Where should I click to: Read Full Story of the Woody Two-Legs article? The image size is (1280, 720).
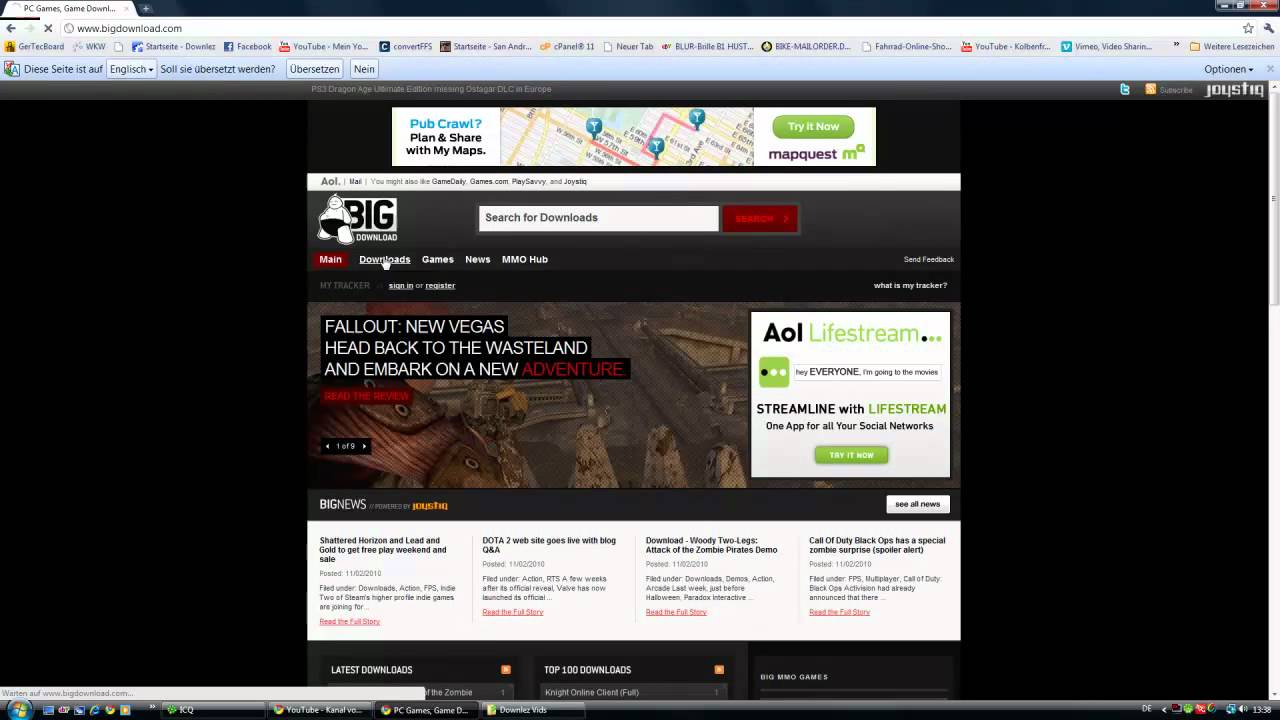(x=676, y=612)
